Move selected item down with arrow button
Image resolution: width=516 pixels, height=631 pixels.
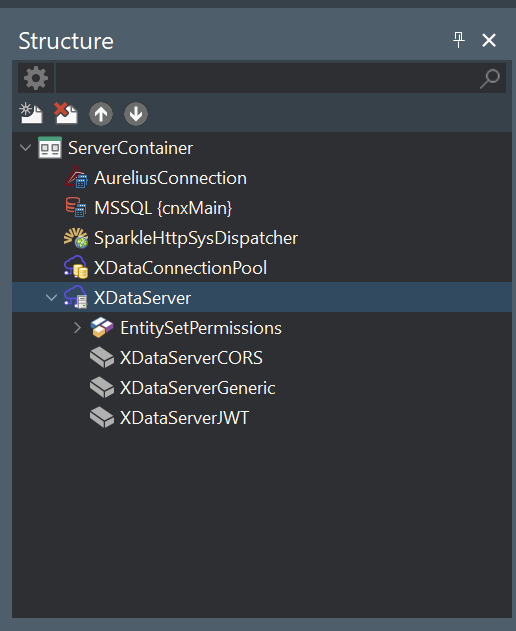[x=136, y=114]
